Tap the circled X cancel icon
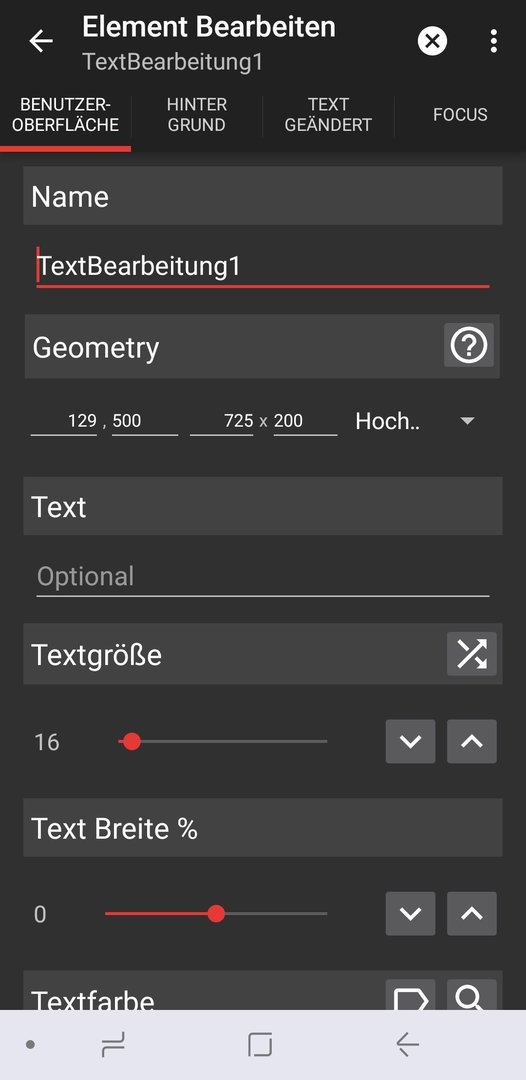 432,41
